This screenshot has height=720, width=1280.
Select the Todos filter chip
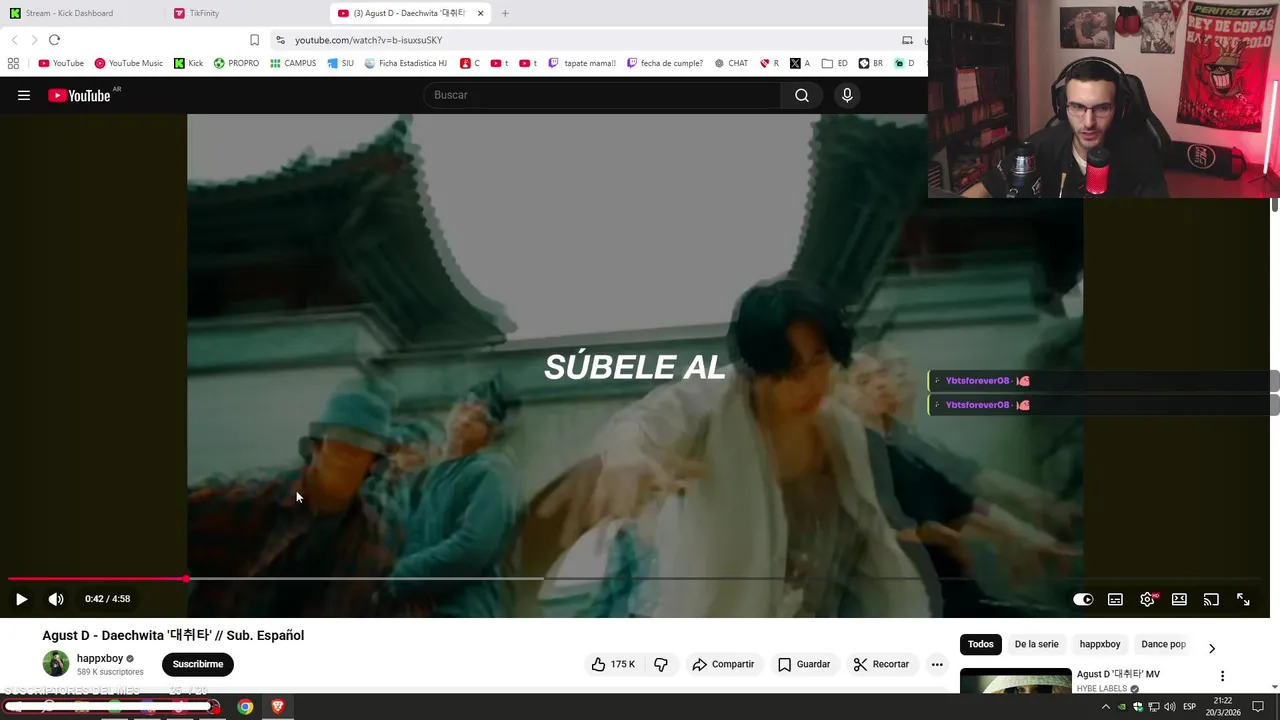pyautogui.click(x=981, y=644)
